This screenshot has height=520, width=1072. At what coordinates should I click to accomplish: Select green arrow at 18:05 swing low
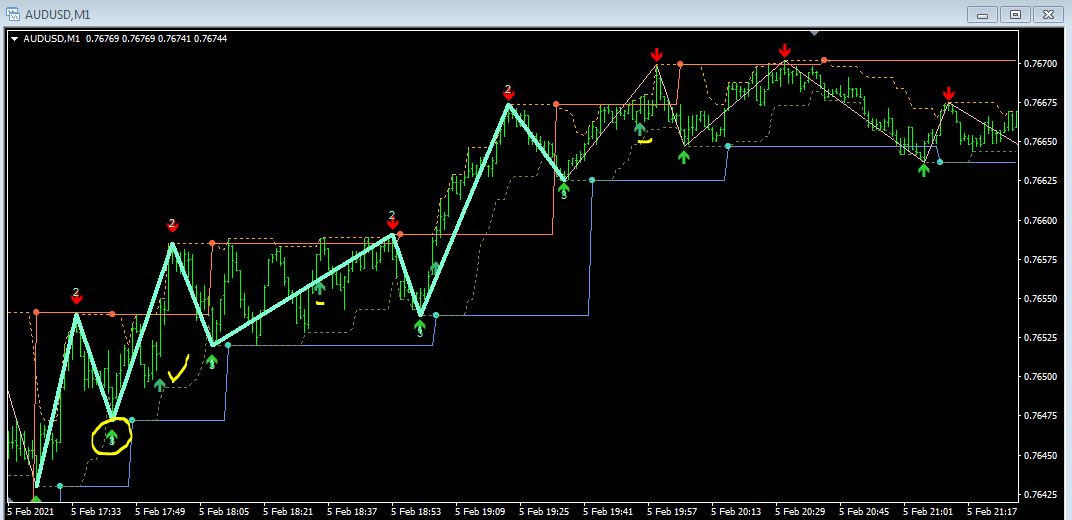pyautogui.click(x=212, y=362)
